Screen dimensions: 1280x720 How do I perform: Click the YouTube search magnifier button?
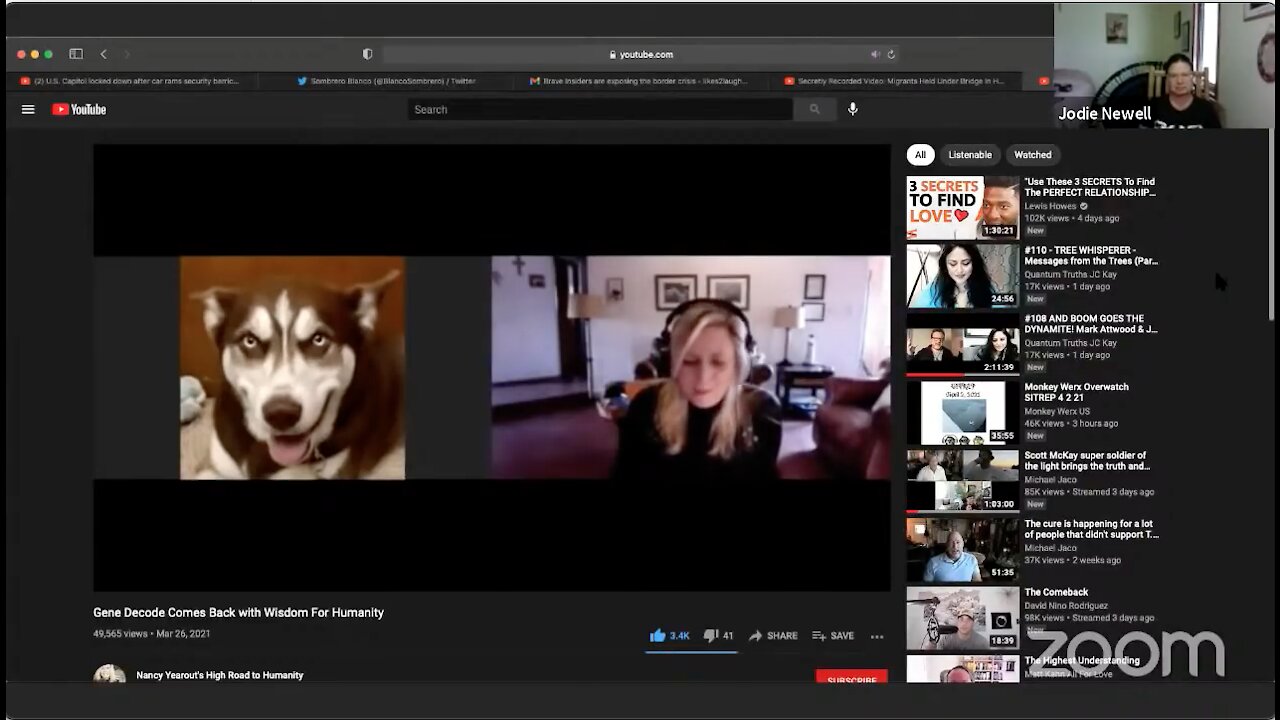[x=814, y=110]
